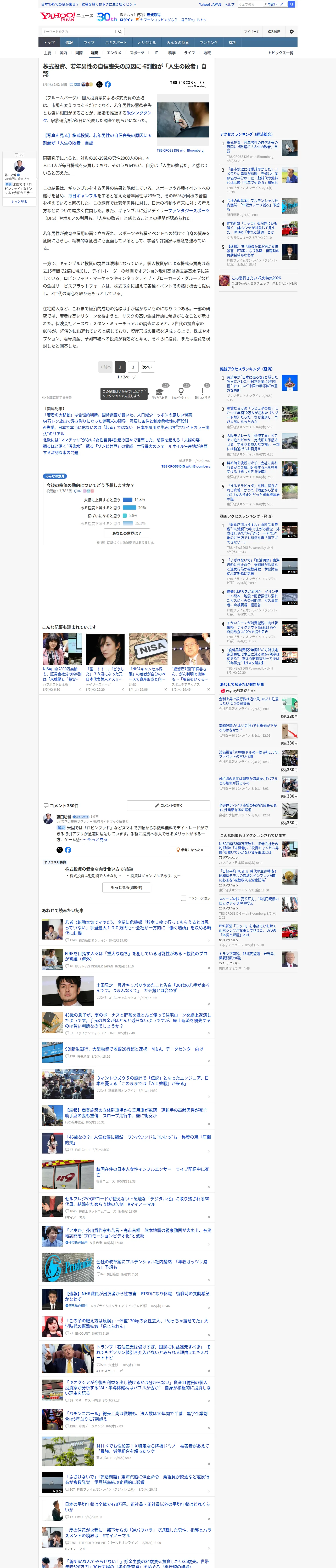Open the トップ tab
This screenshot has height=1568, width=336.
49,43
